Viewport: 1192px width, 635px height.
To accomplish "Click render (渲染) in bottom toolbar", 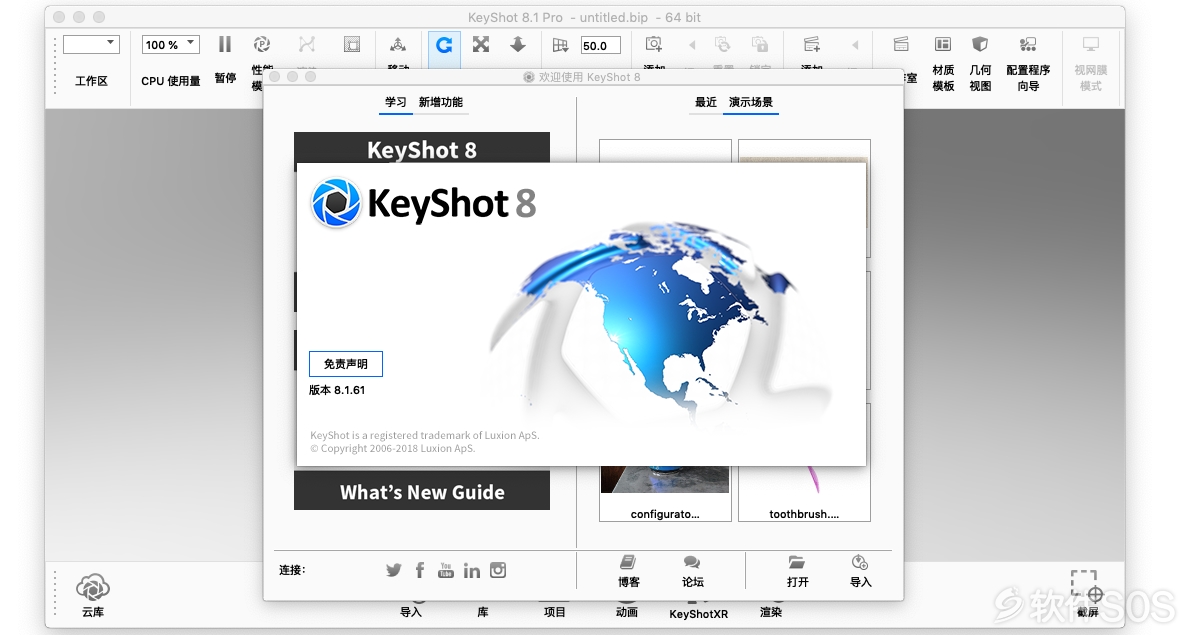I will 771,611.
